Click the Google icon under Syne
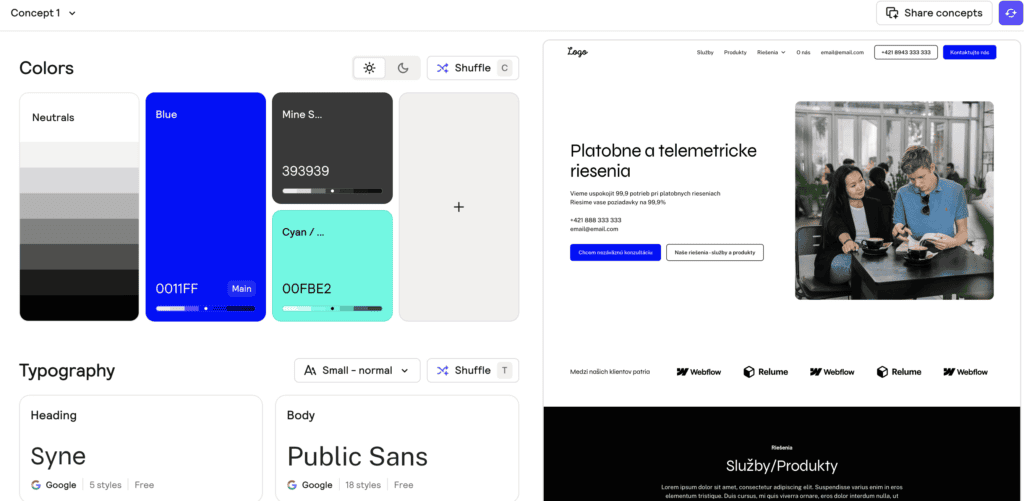 [x=36, y=485]
